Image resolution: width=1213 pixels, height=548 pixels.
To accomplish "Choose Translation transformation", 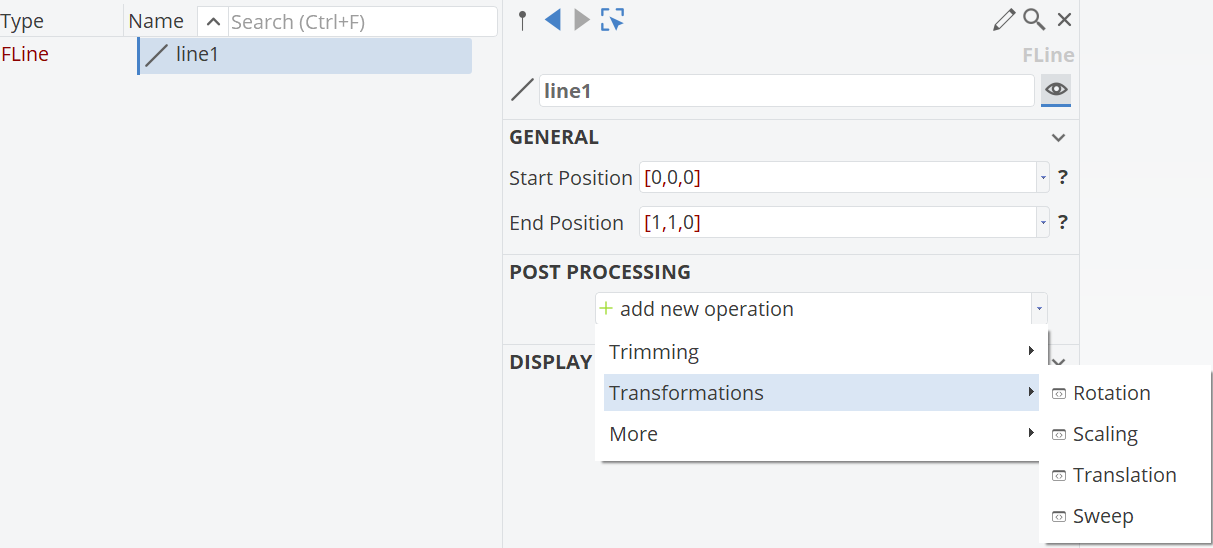I will [x=1126, y=475].
